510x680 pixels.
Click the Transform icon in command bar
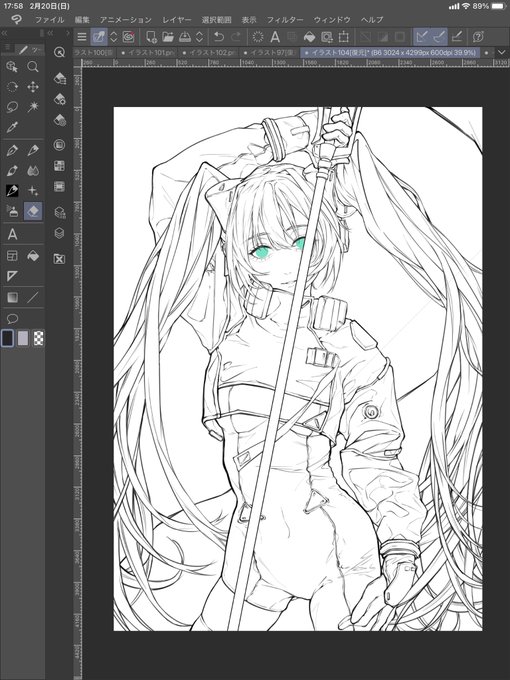(343, 37)
